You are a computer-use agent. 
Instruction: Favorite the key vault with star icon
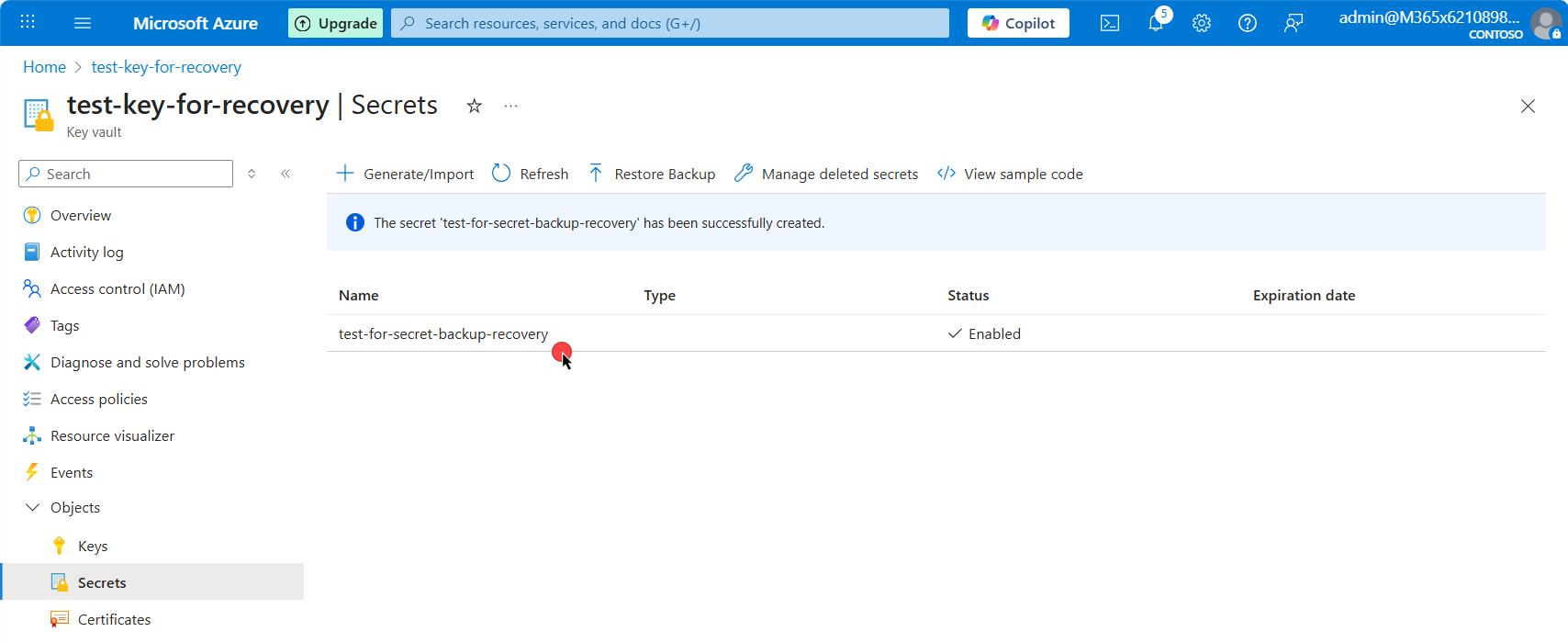(x=475, y=106)
